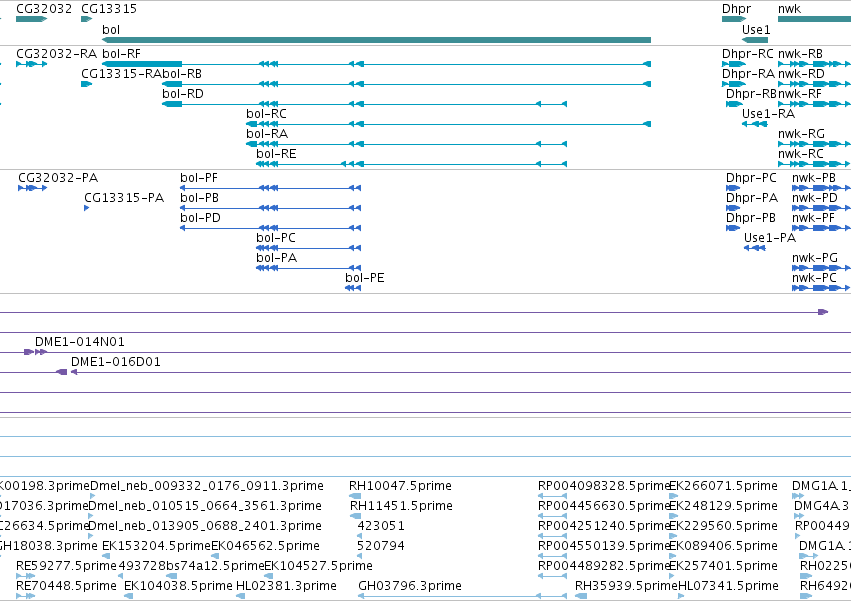Select Dmel_neb_010515_0664_3561.3prime
Viewport: 851px width, 601px height.
[x=91, y=516]
